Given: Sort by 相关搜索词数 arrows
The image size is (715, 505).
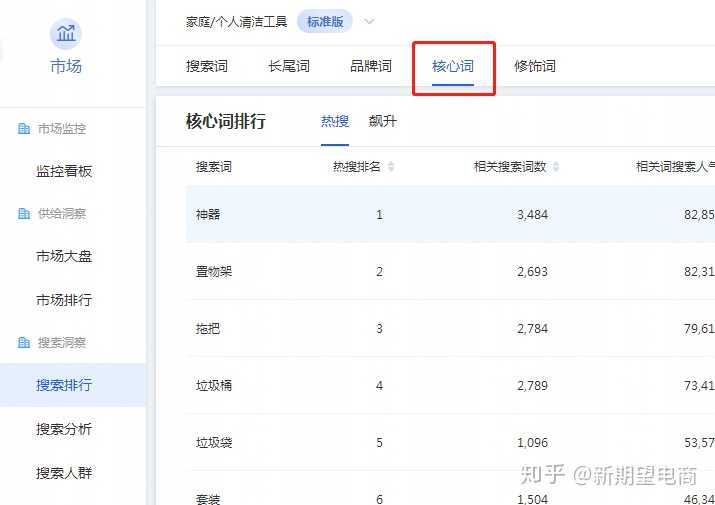Looking at the screenshot, I should coord(556,167).
